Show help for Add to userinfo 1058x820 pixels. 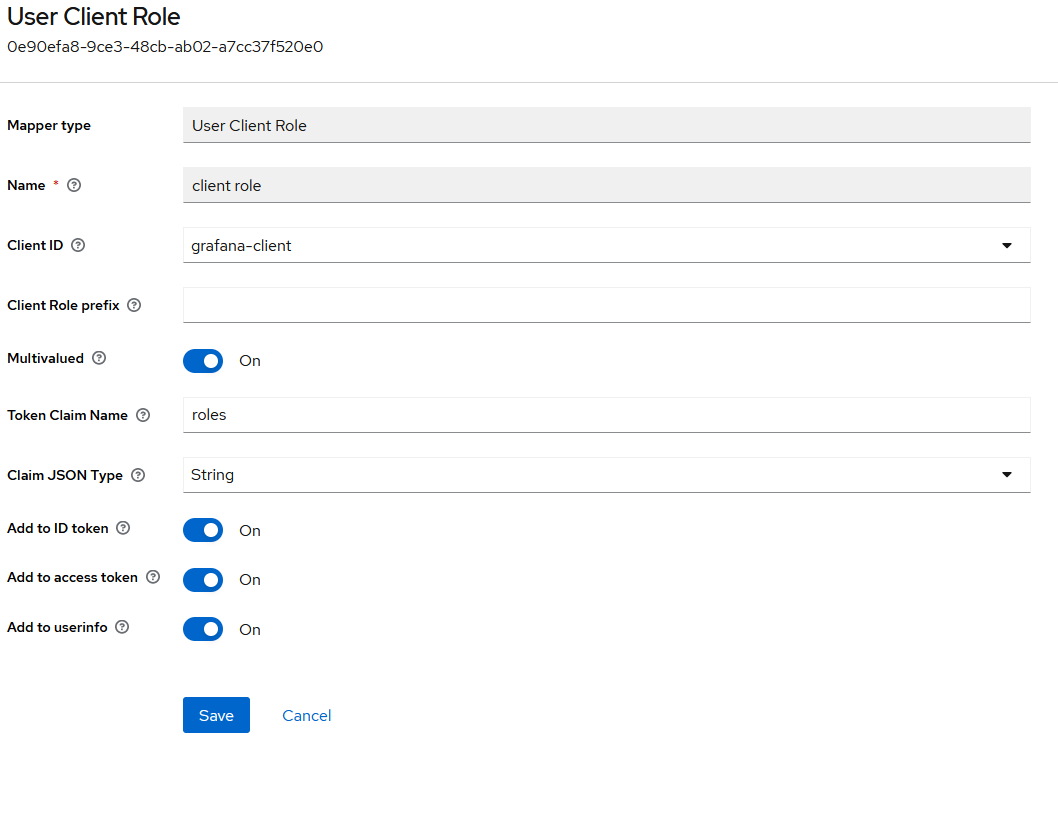coord(122,627)
